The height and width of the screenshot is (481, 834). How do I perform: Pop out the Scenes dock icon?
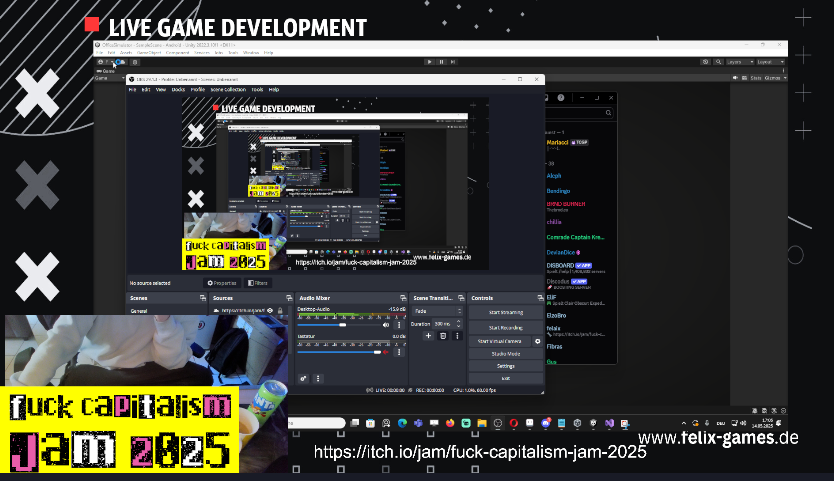tap(203, 298)
